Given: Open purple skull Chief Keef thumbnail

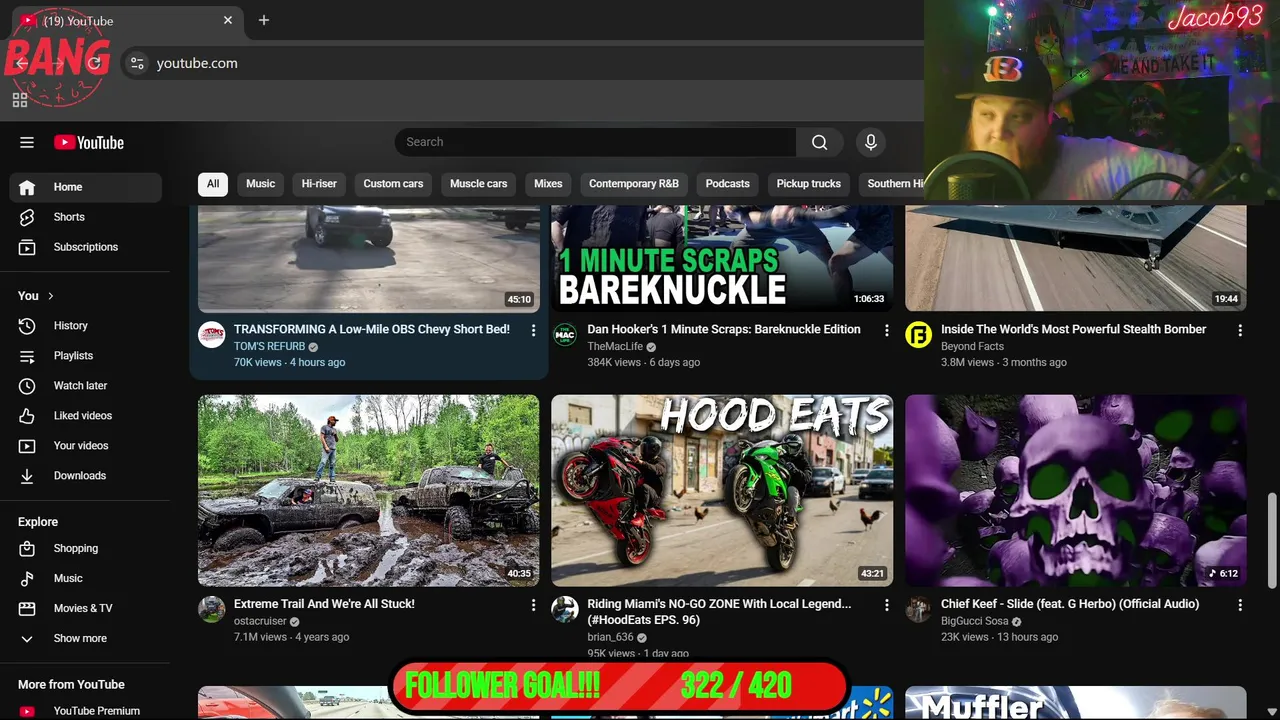Looking at the screenshot, I should [1076, 490].
